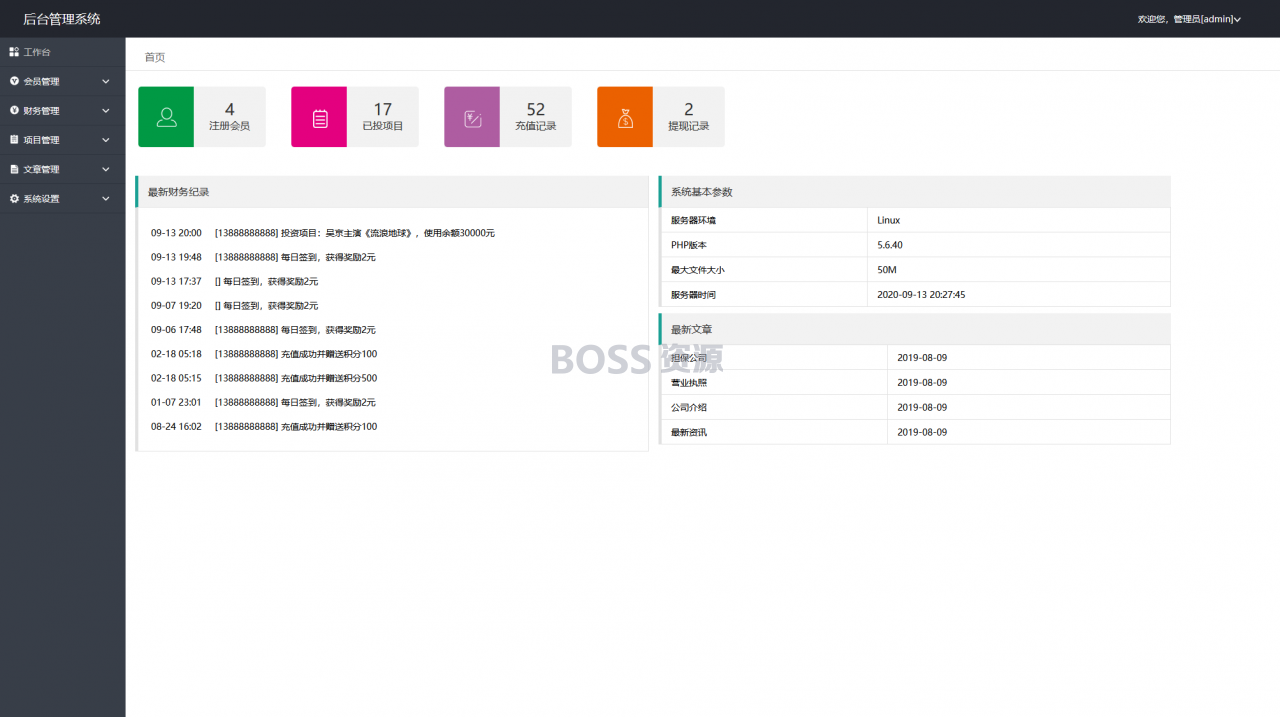Expand the 财务管理 chevron
1280x717 pixels.
tap(106, 110)
